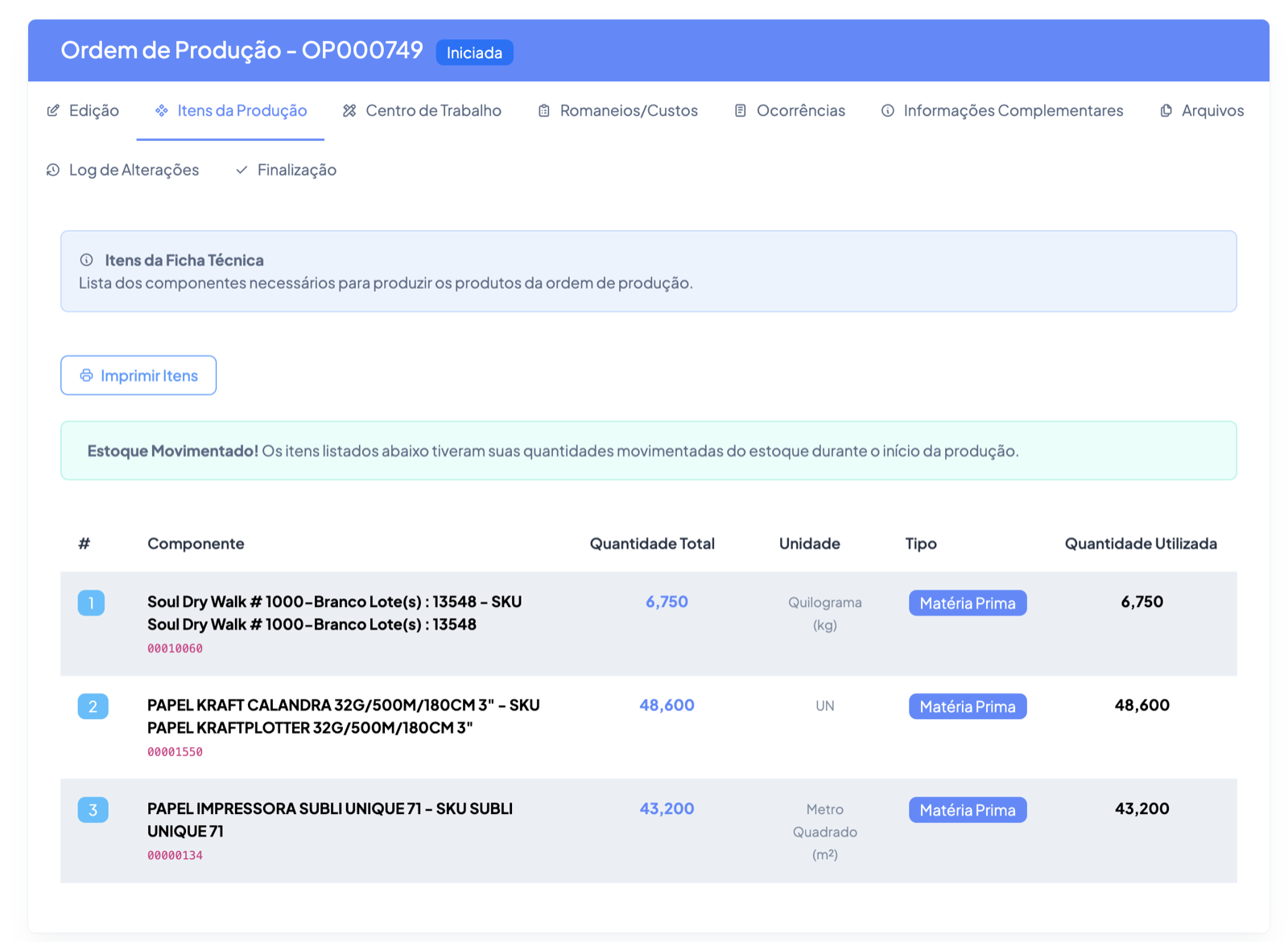Switch to the Arquivos tab
Viewport: 1288px width, 942px height.
(1202, 110)
